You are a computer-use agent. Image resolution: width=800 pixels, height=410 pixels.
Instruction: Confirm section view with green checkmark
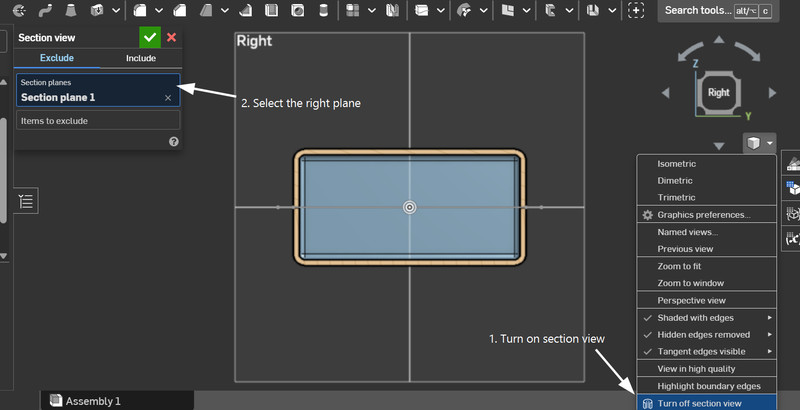click(x=150, y=37)
